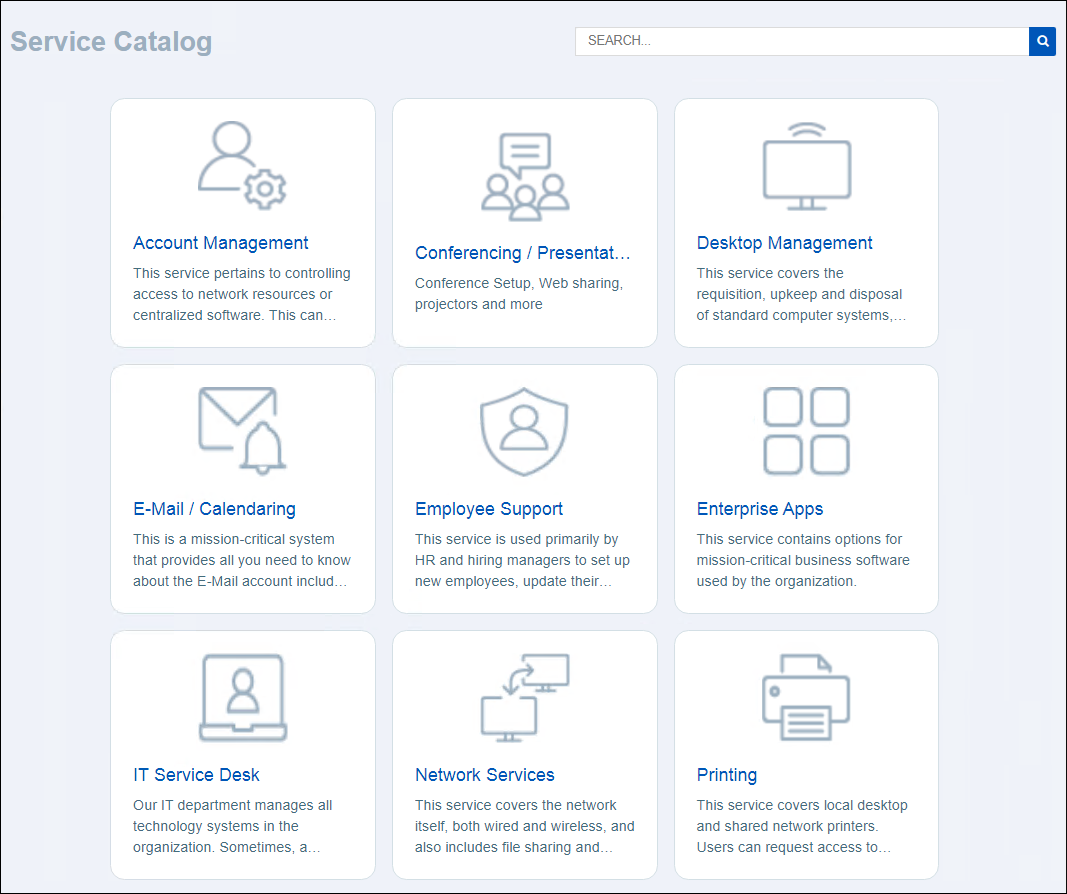Open the Conferencing / Presentation service link
The image size is (1067, 894).
click(x=522, y=253)
